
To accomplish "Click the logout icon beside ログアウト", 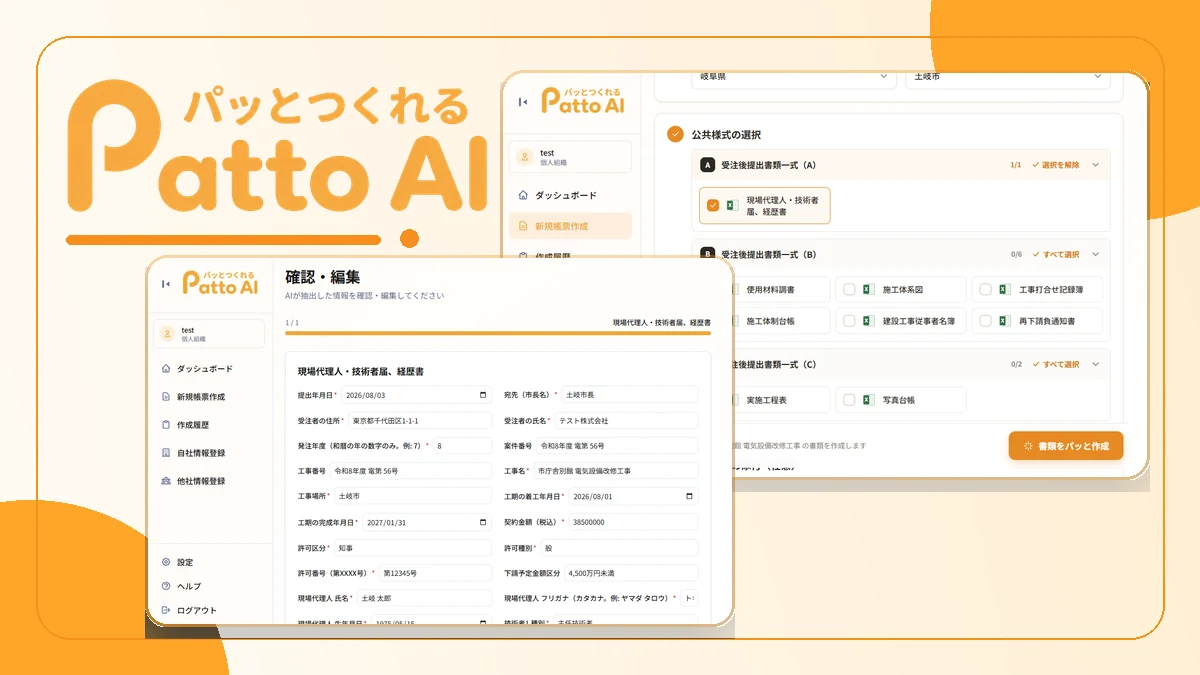I will (x=166, y=610).
